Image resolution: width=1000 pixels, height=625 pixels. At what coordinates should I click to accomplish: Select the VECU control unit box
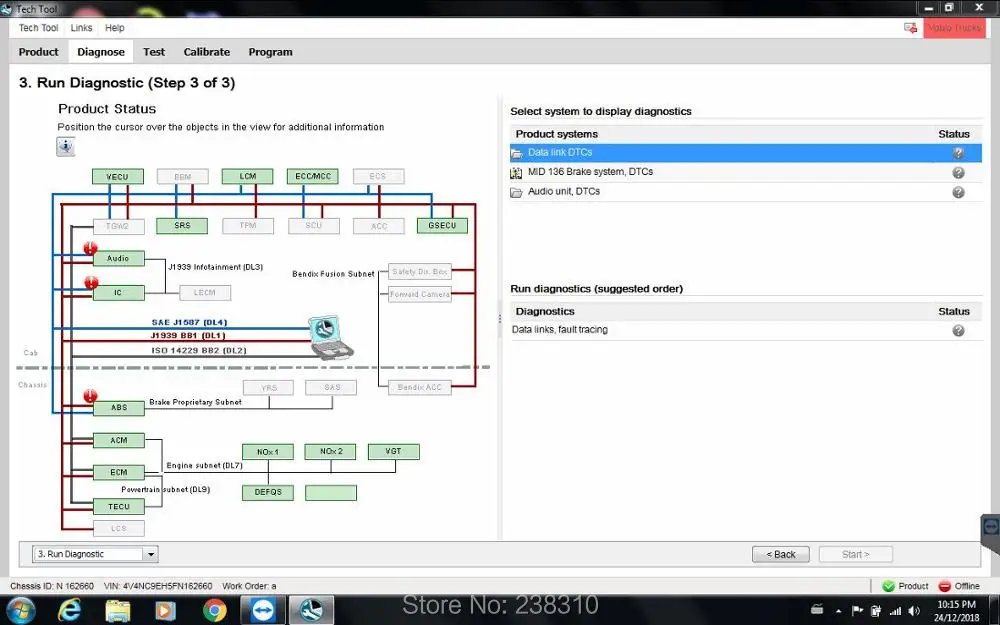[117, 177]
